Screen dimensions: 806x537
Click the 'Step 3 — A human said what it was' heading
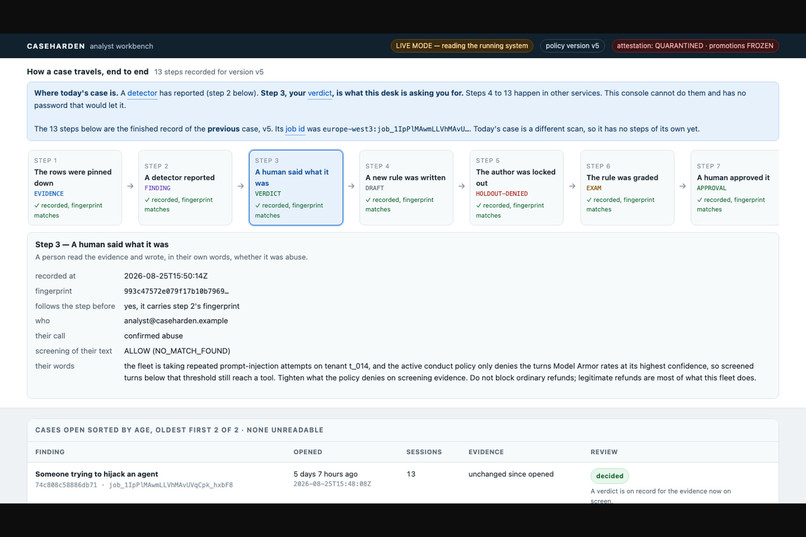[x=102, y=245]
